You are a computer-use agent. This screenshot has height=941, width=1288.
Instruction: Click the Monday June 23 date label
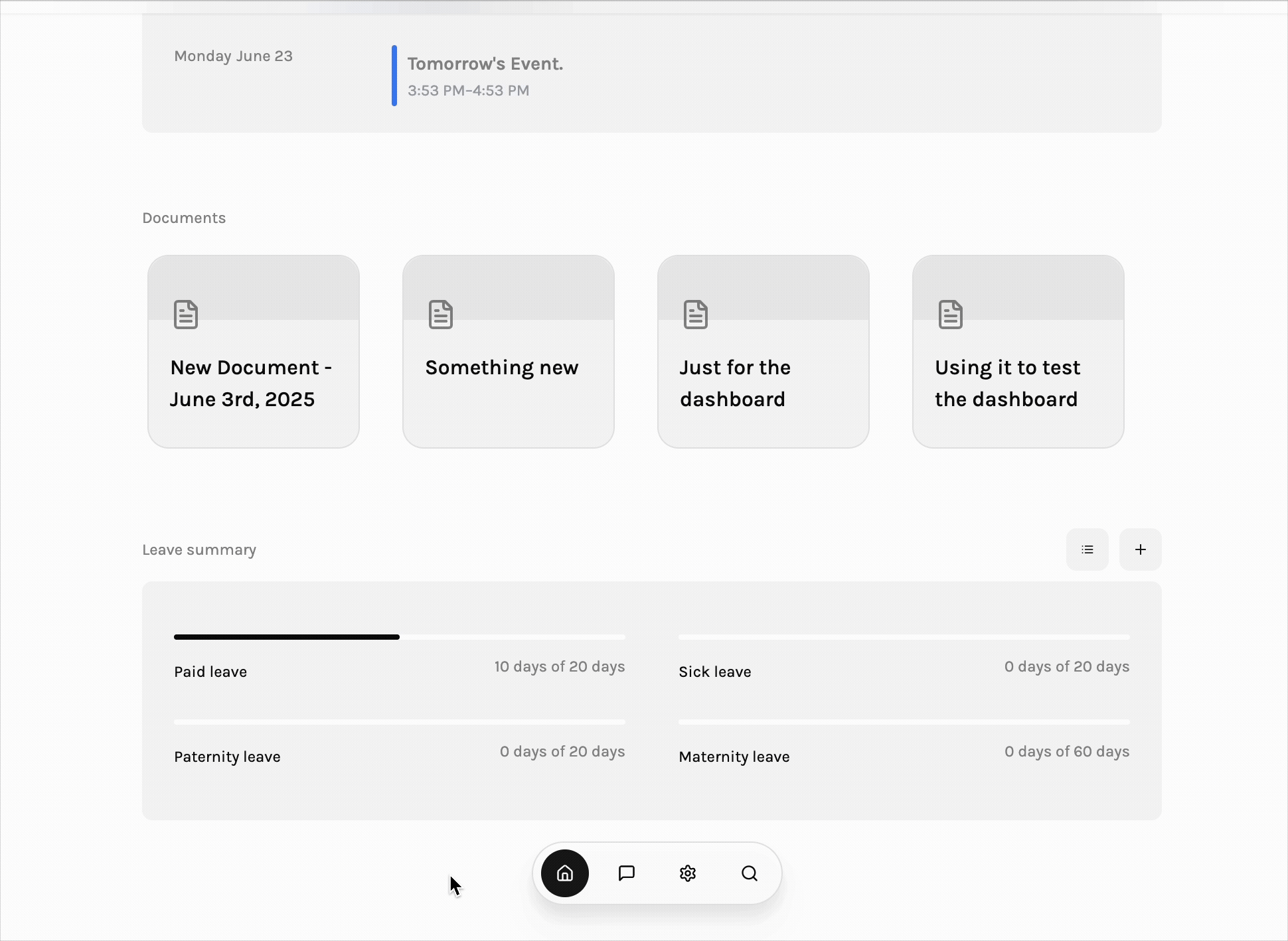pyautogui.click(x=233, y=56)
